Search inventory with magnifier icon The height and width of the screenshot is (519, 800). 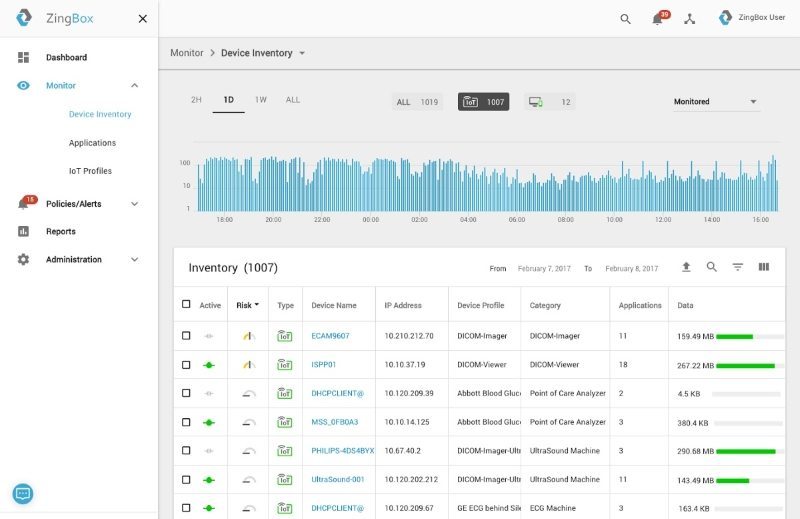[x=712, y=267]
